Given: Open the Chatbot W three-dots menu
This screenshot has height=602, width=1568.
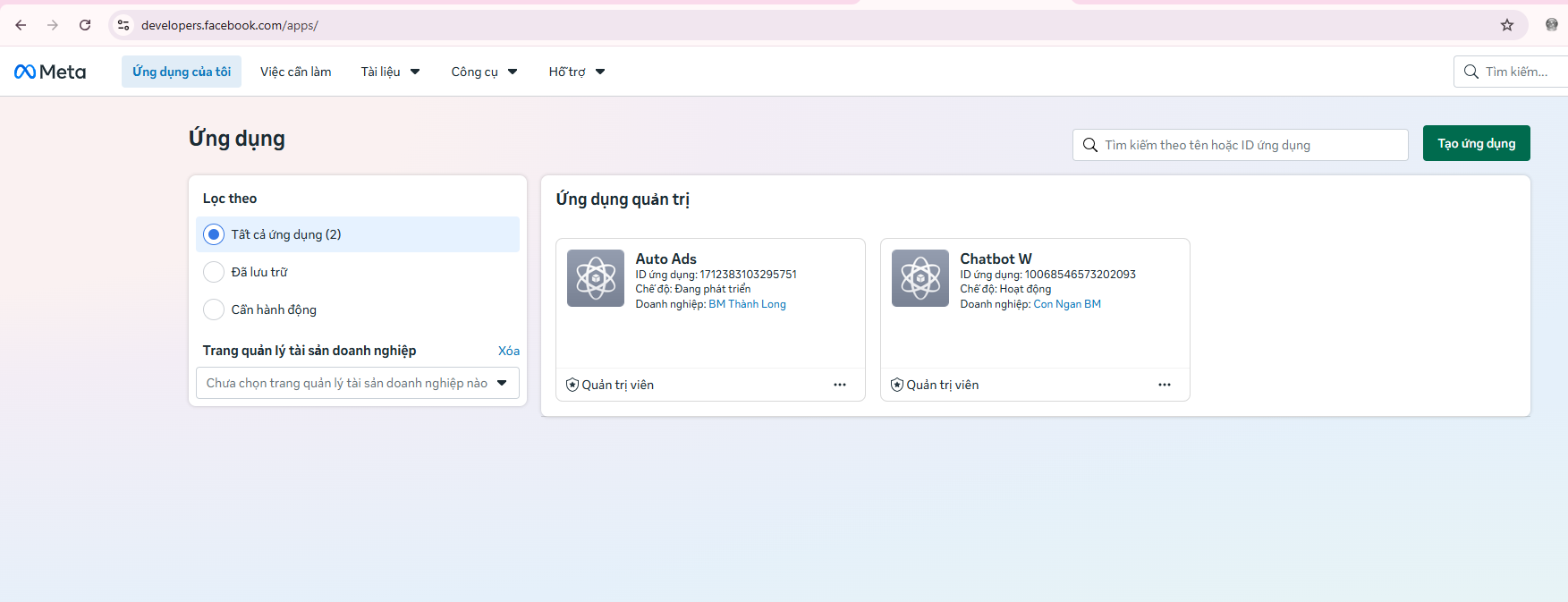Looking at the screenshot, I should [1165, 385].
